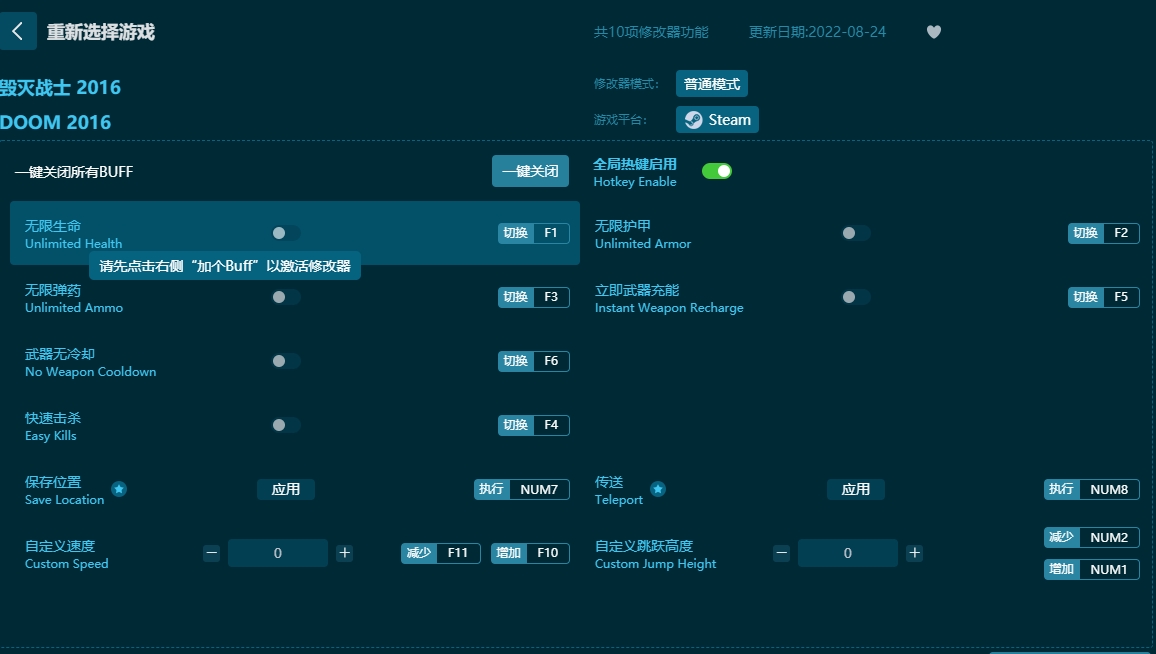Click the back arrow icon

(18, 31)
